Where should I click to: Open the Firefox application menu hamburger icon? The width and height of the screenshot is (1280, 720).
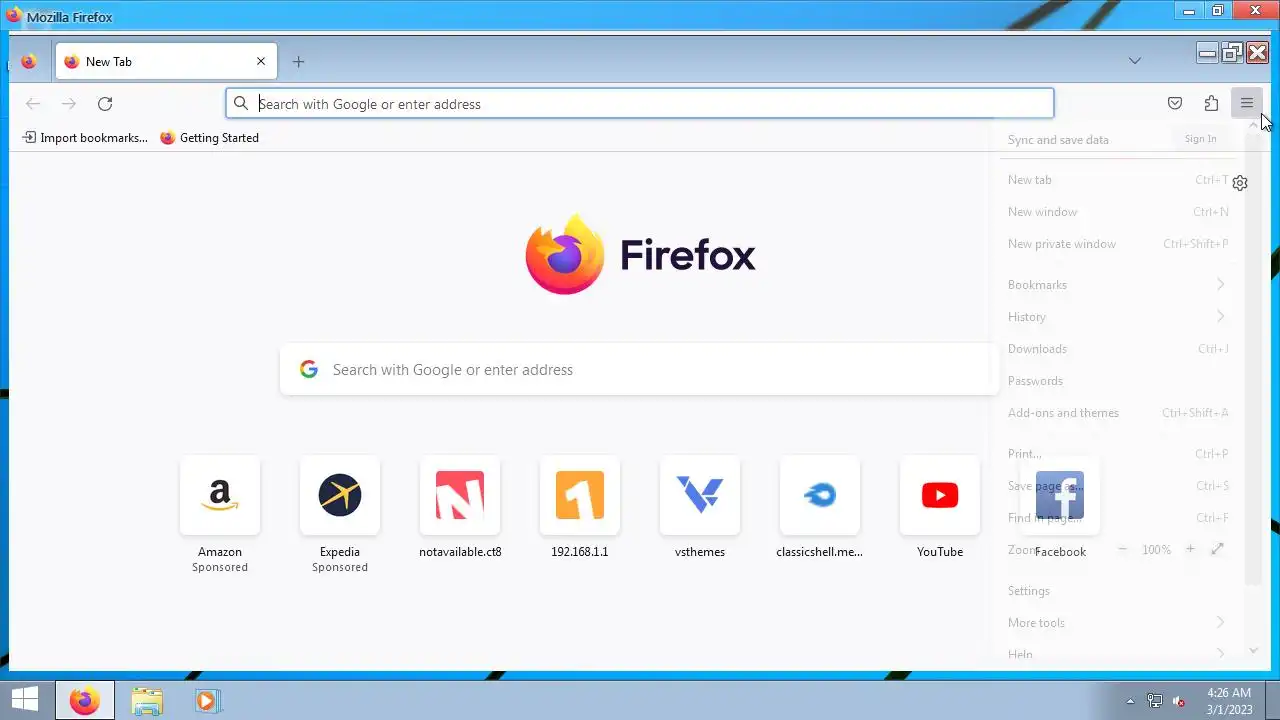[x=1247, y=103]
